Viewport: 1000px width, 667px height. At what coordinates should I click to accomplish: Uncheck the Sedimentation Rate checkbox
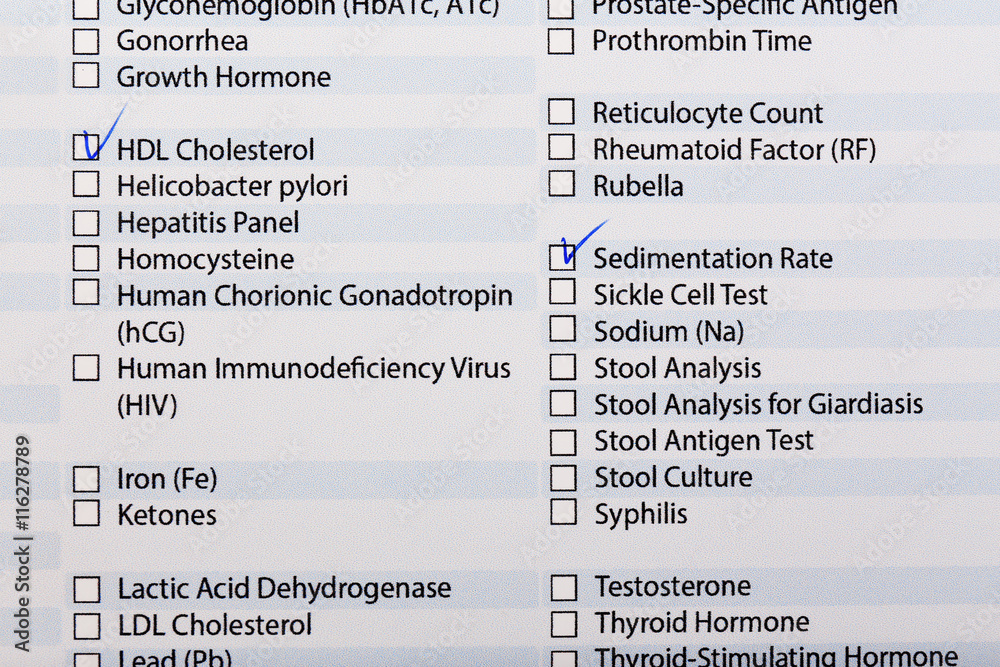pos(562,258)
